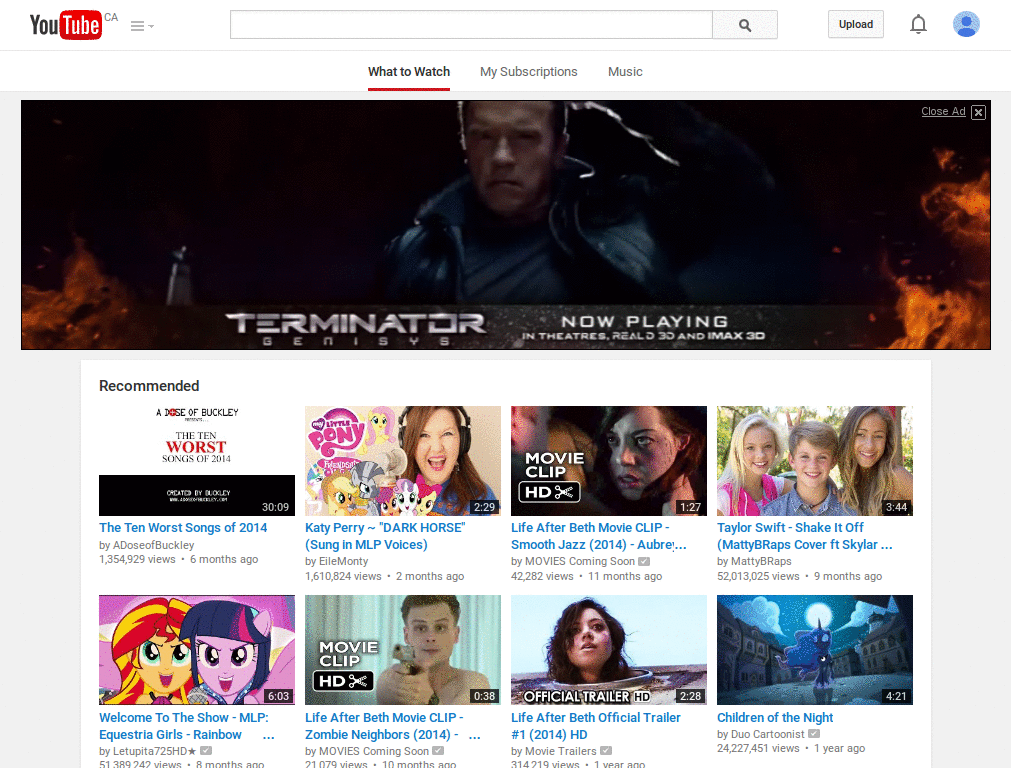Open channel Letupita725HD
Image resolution: width=1024 pixels, height=768 pixels.
click(154, 752)
